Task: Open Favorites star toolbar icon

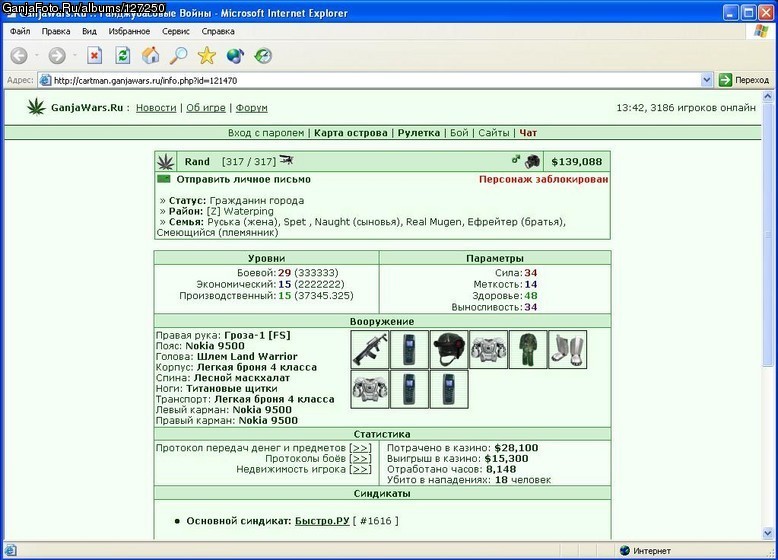Action: [x=206, y=55]
